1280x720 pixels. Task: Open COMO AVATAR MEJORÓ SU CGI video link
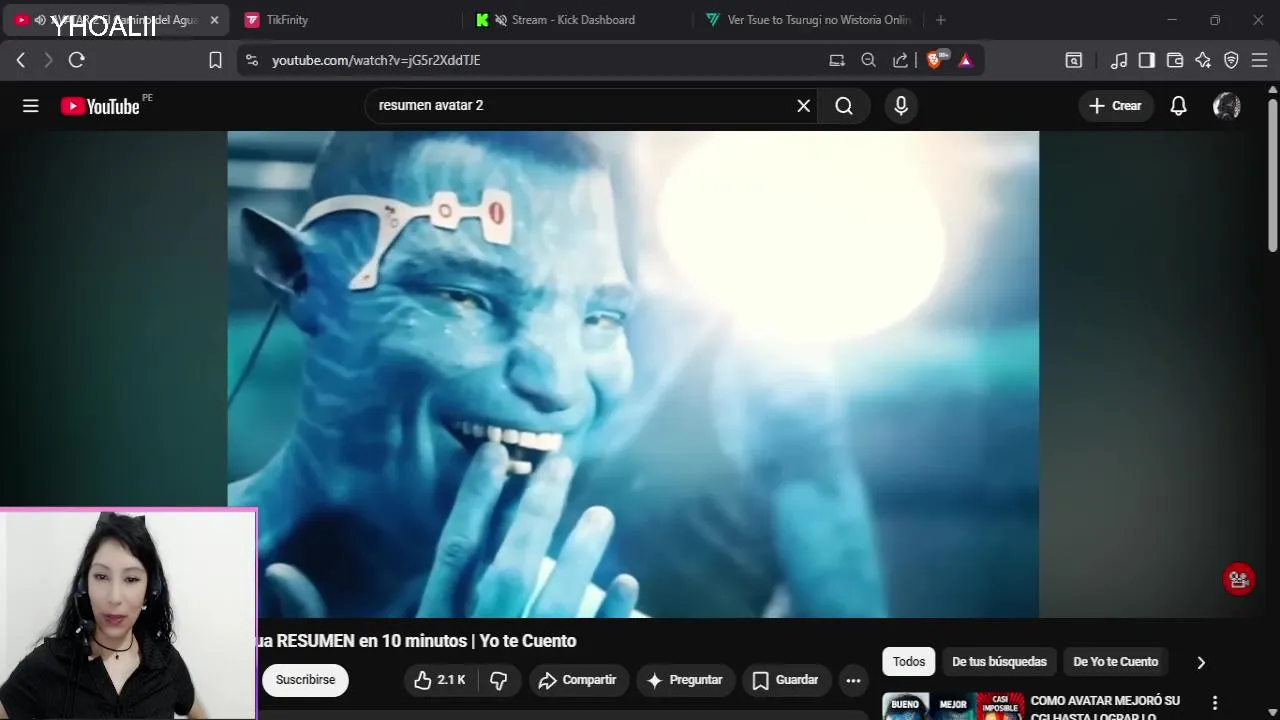[x=1105, y=708]
